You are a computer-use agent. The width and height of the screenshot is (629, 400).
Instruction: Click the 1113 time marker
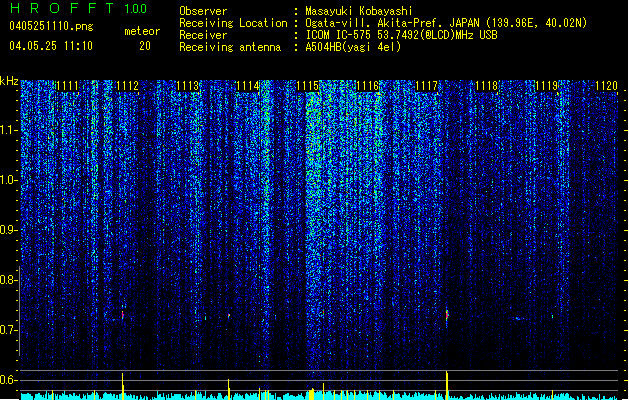188,86
